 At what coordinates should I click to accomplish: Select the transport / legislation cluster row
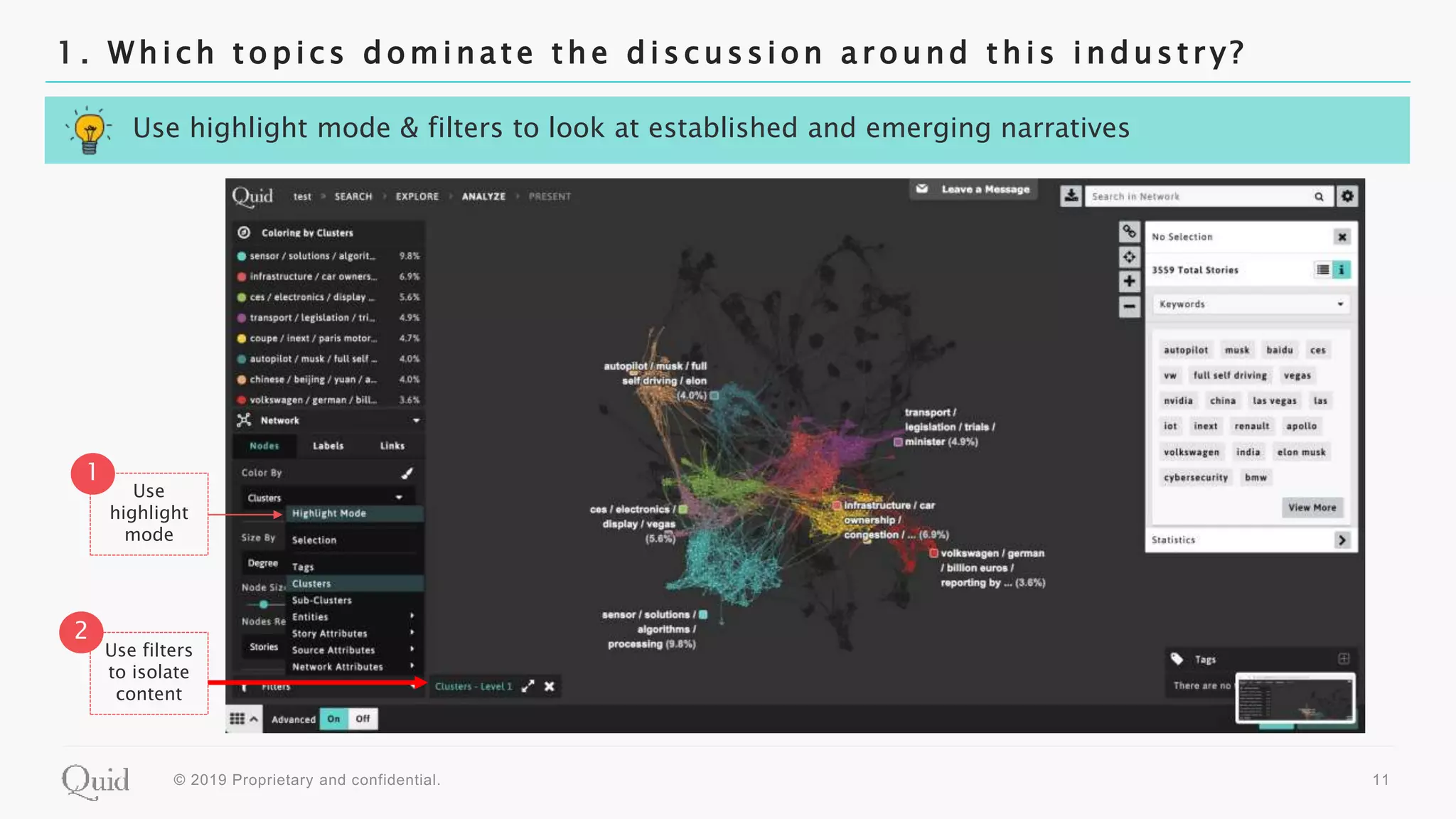click(x=328, y=318)
